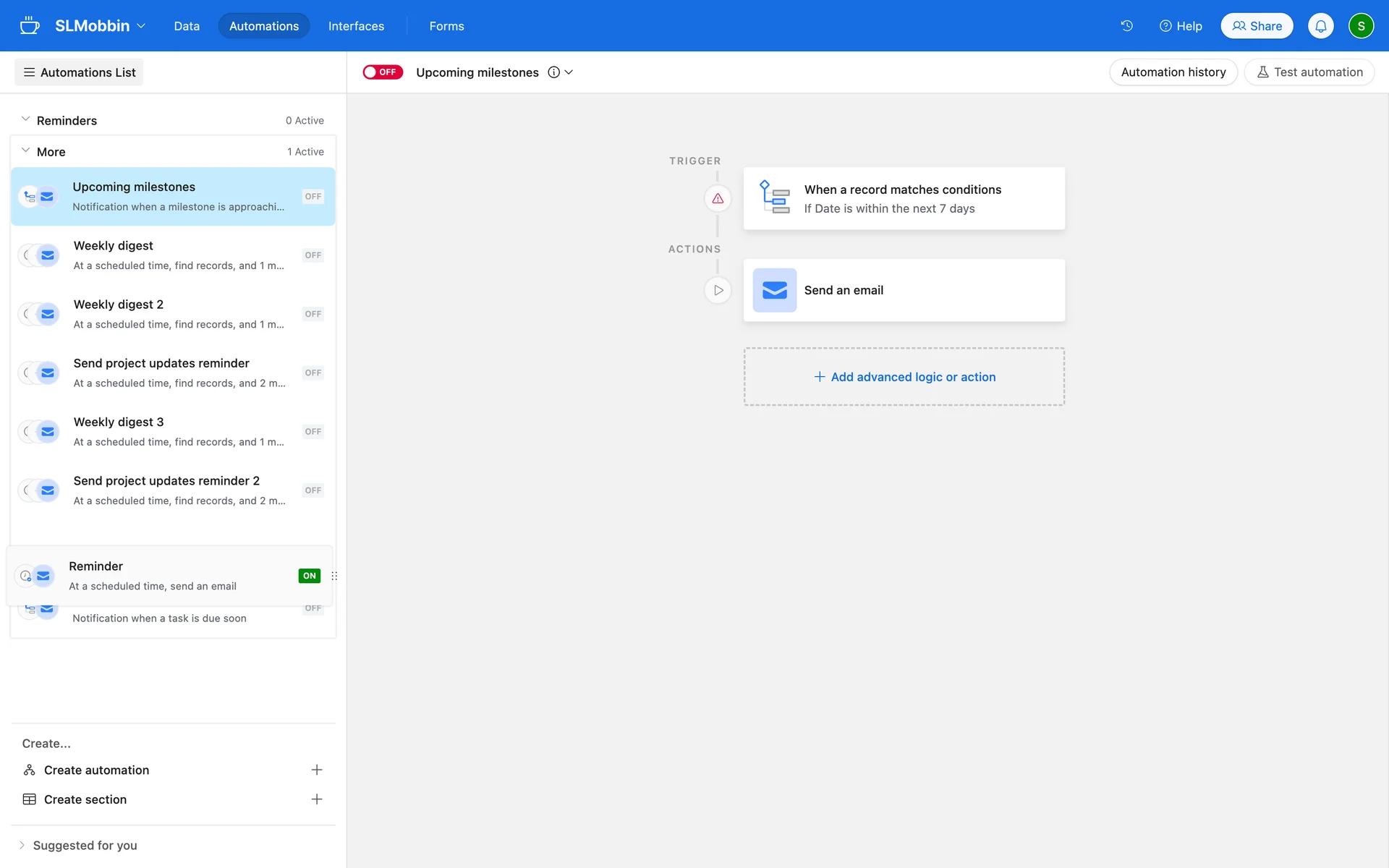Collapse the Reminders section
Viewport: 1389px width, 868px height.
click(x=25, y=120)
